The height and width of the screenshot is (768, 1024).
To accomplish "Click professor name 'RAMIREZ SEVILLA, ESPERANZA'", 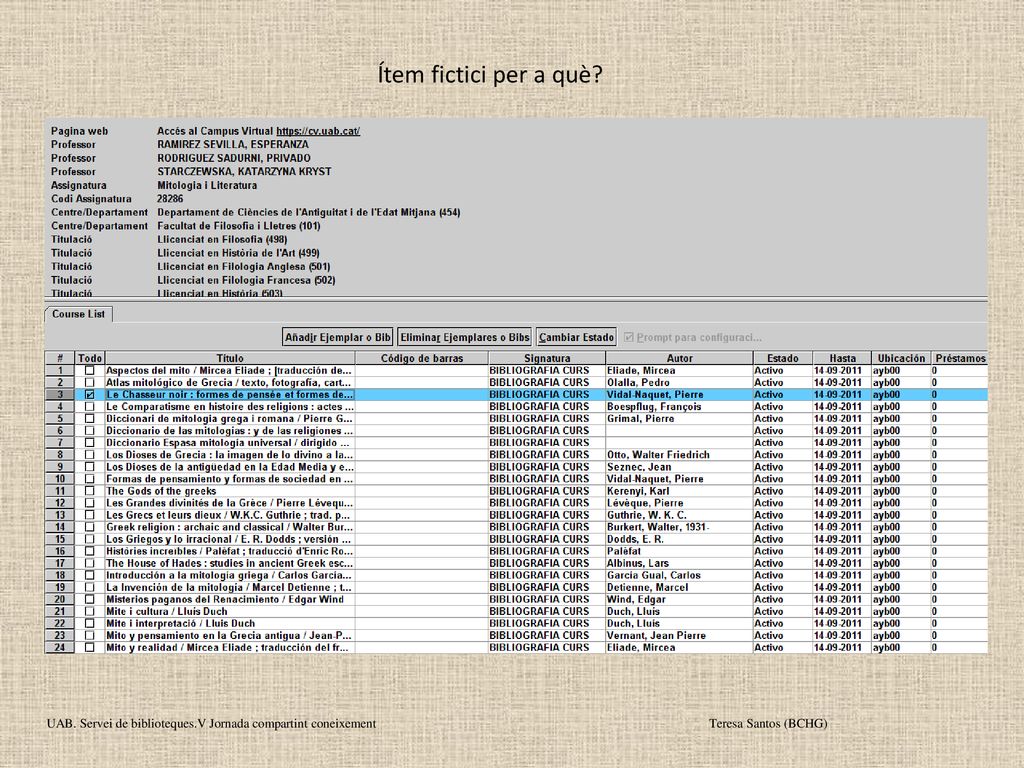I will (x=233, y=145).
